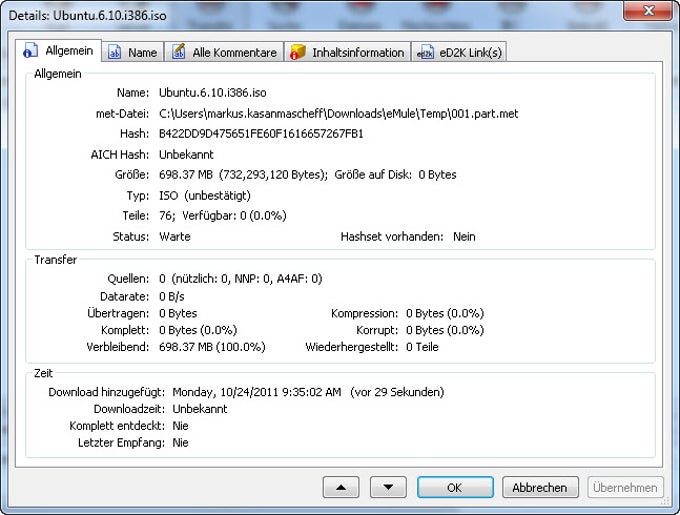Screen dimensions: 680x515
Task: Click the Korrupt value 0 Bytes (0.0%)
Action: pyautogui.click(x=445, y=330)
